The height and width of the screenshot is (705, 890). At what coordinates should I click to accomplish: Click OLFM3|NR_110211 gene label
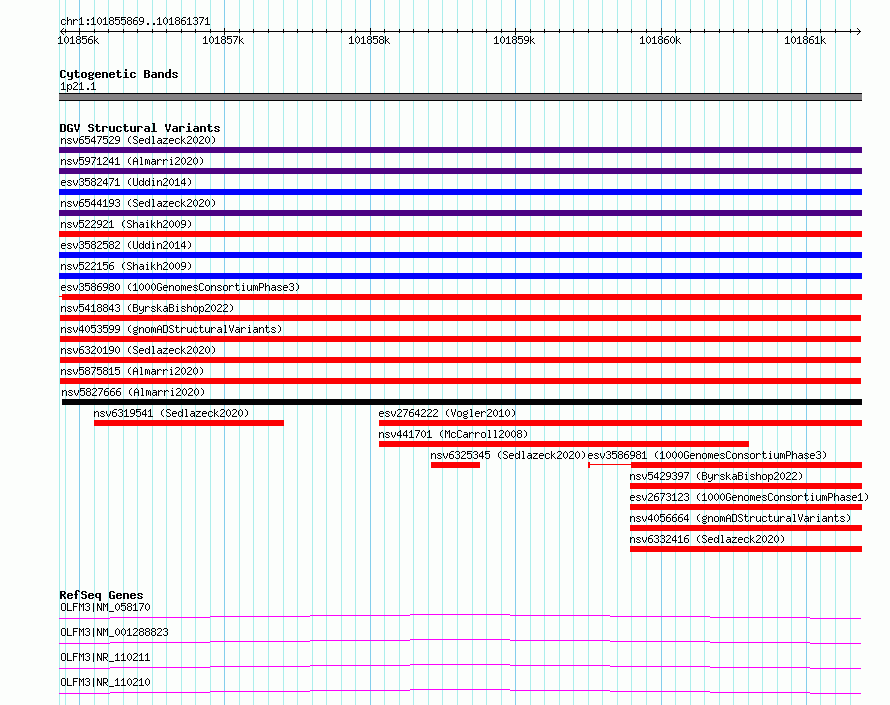[105, 657]
